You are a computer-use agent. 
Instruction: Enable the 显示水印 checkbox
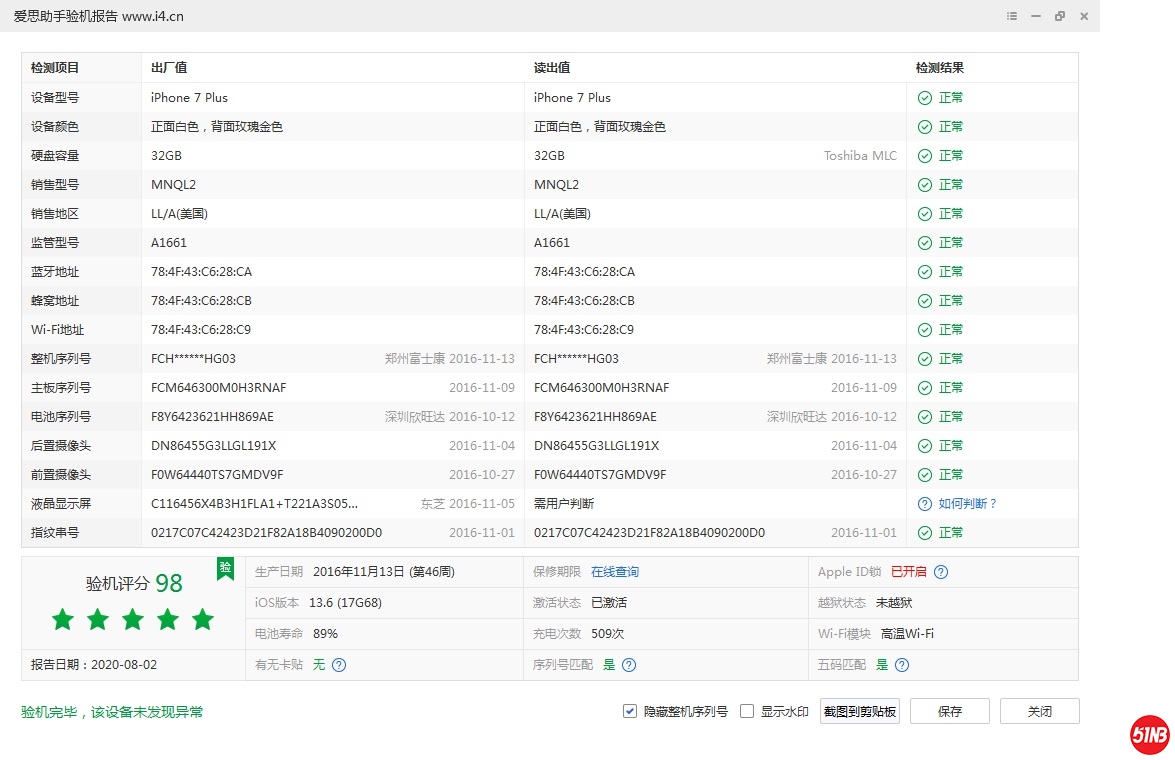[747, 712]
